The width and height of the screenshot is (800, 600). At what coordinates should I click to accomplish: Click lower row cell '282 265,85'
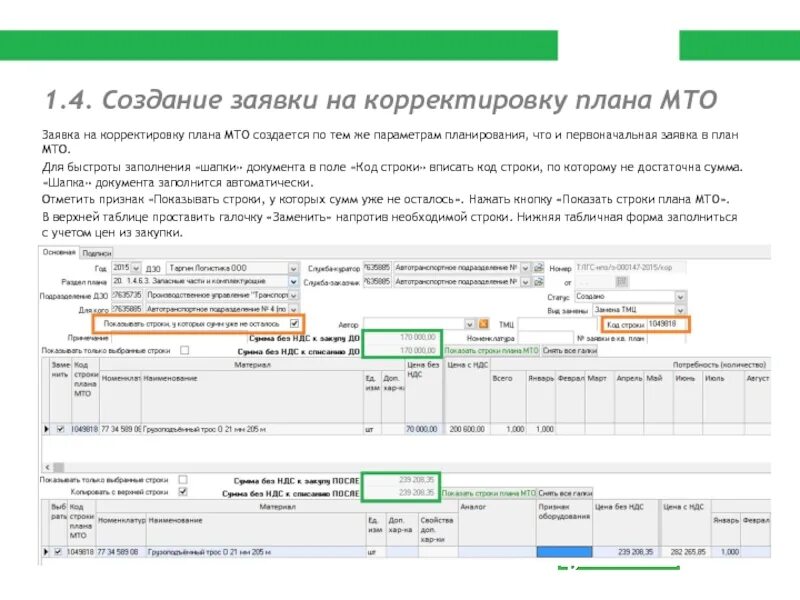click(688, 552)
